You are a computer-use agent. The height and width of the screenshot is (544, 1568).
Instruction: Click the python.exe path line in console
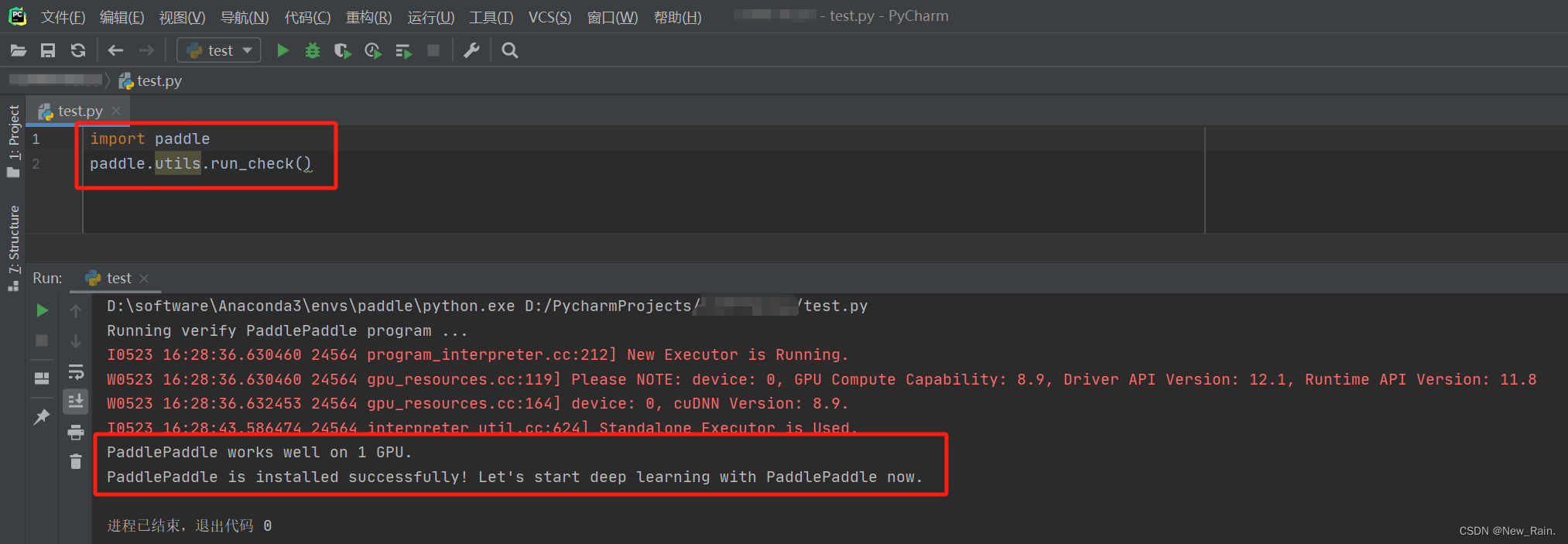(x=488, y=306)
